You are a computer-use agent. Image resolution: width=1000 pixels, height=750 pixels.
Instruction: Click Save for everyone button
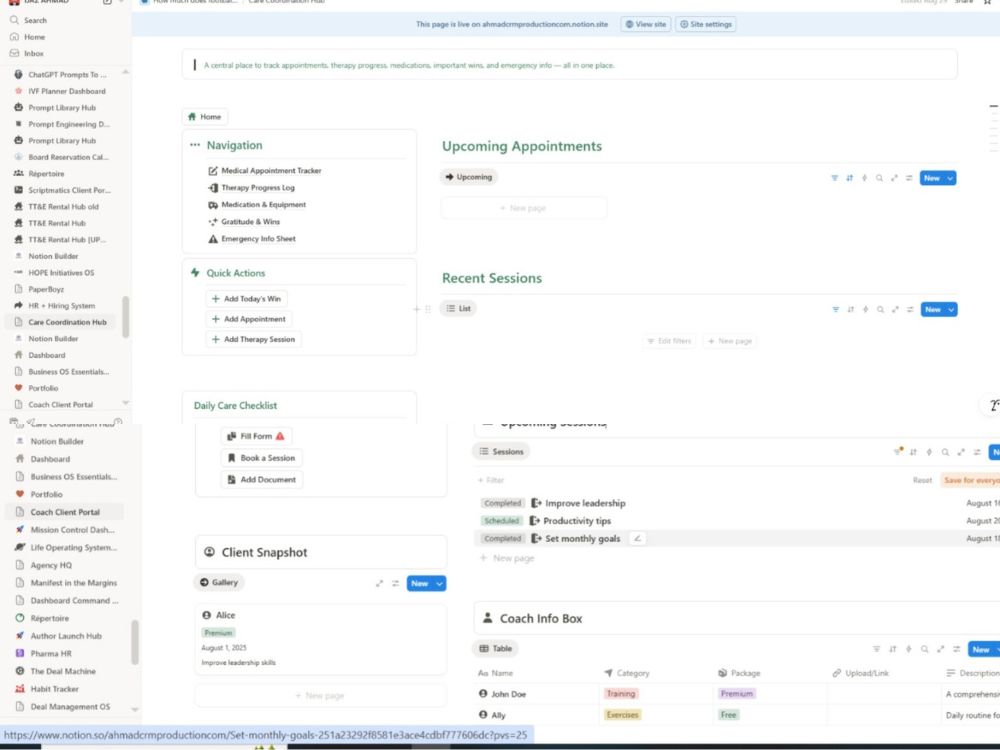pos(970,480)
